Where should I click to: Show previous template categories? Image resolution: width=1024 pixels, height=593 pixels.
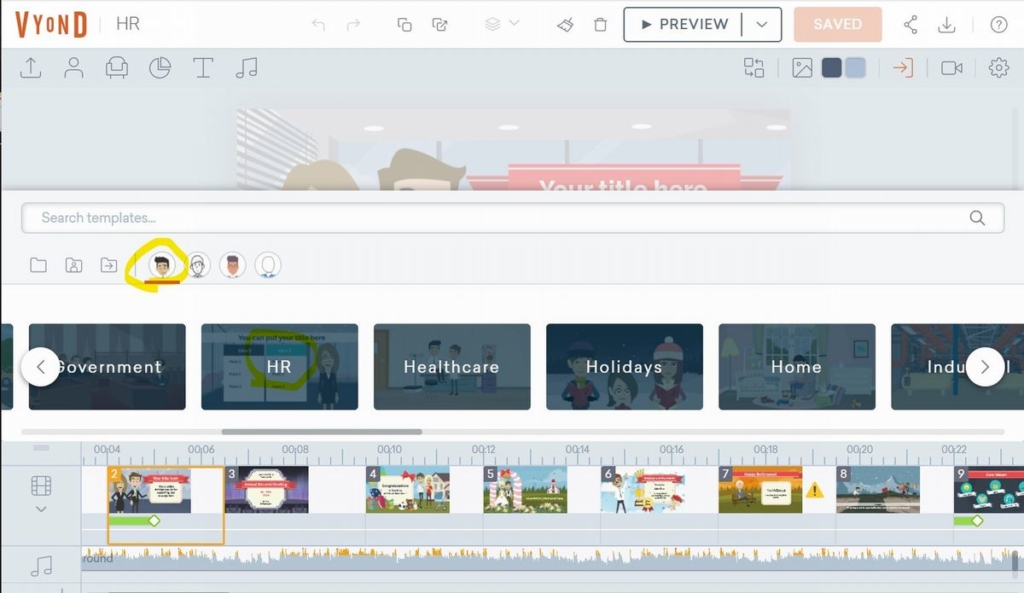pos(40,367)
